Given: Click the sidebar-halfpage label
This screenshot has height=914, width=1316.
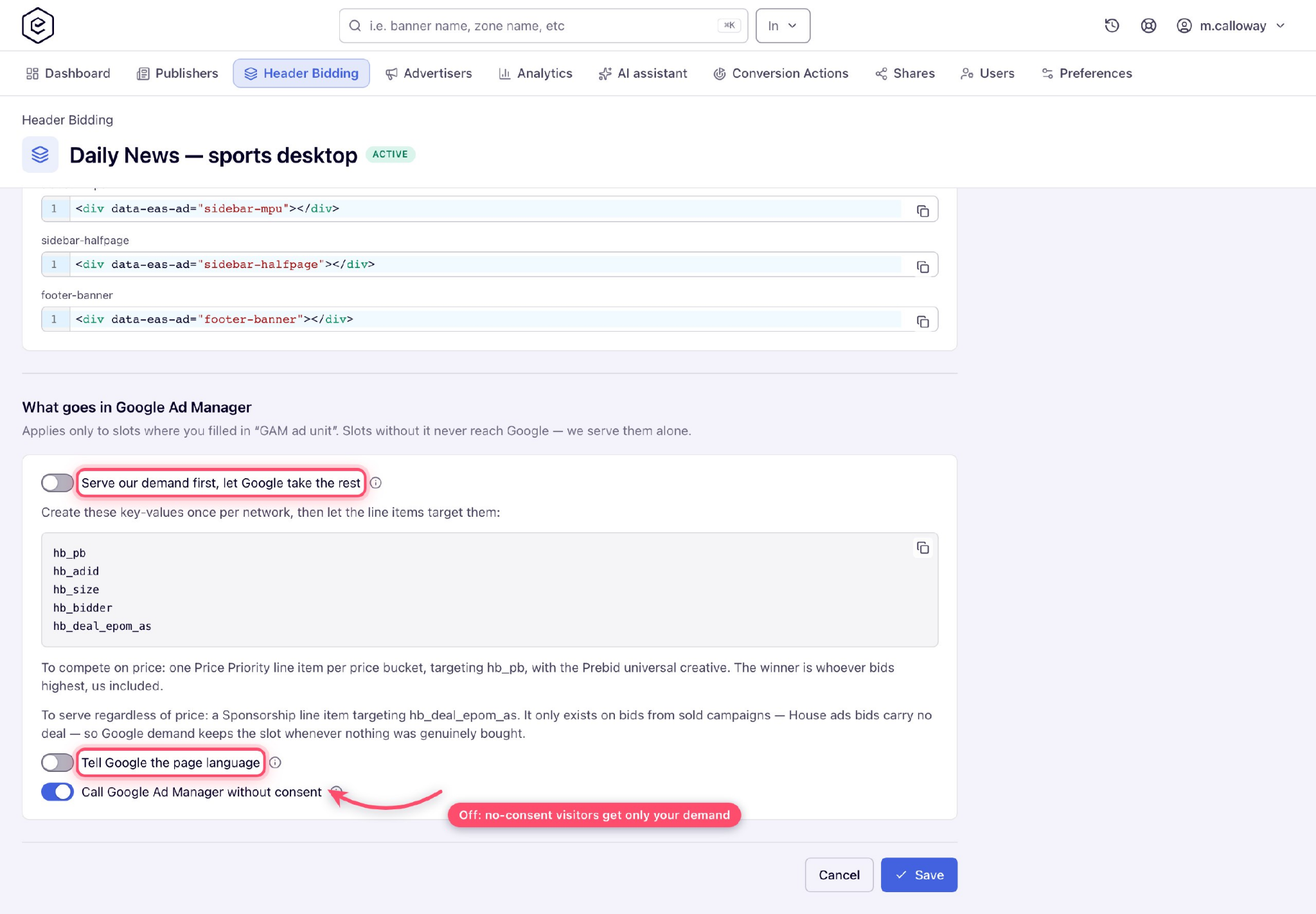Looking at the screenshot, I should (85, 240).
